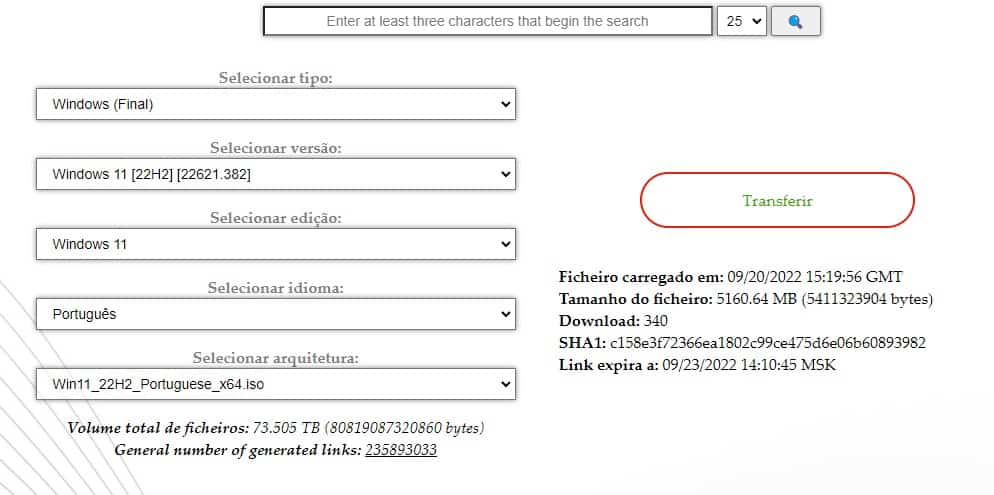Viewport: 994px width, 495px height.
Task: Focus the search text field
Action: pyautogui.click(x=487, y=21)
